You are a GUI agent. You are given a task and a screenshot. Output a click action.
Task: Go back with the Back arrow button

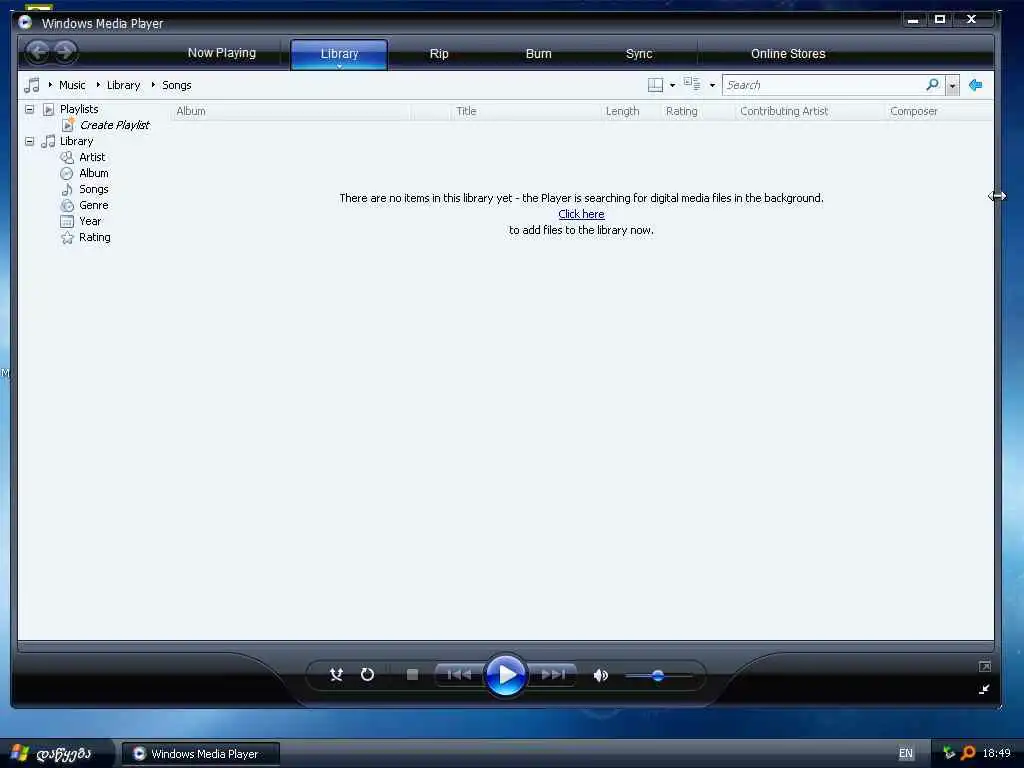point(38,52)
